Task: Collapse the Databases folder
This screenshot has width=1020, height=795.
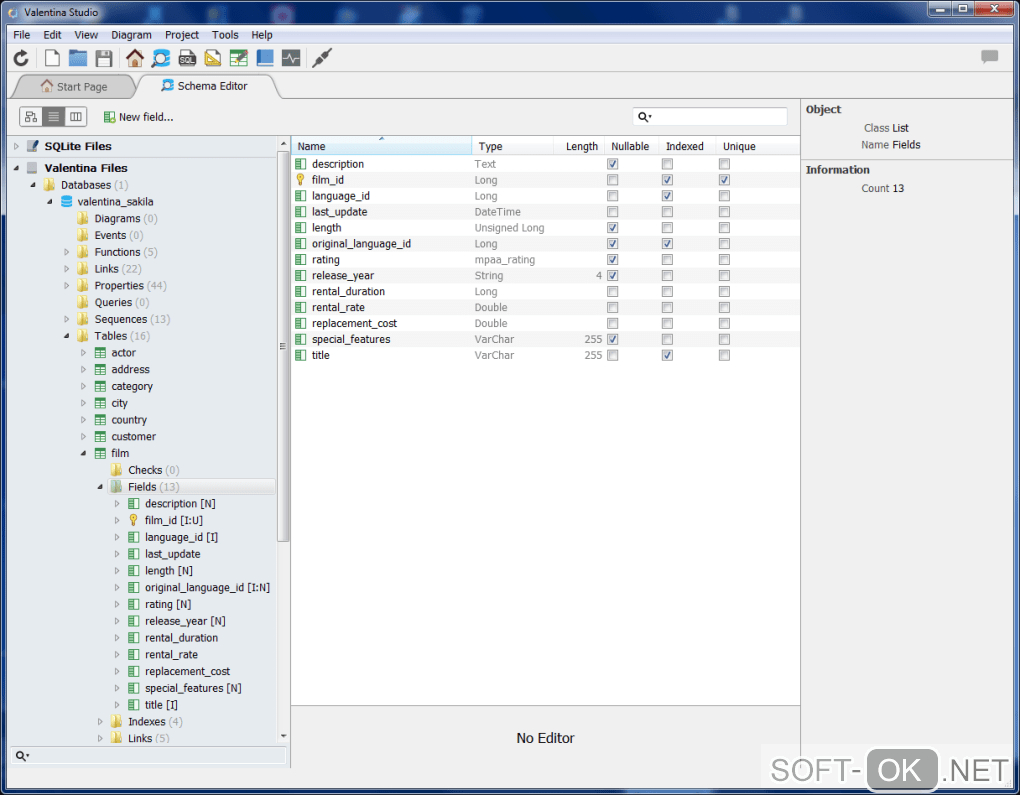Action: [33, 185]
